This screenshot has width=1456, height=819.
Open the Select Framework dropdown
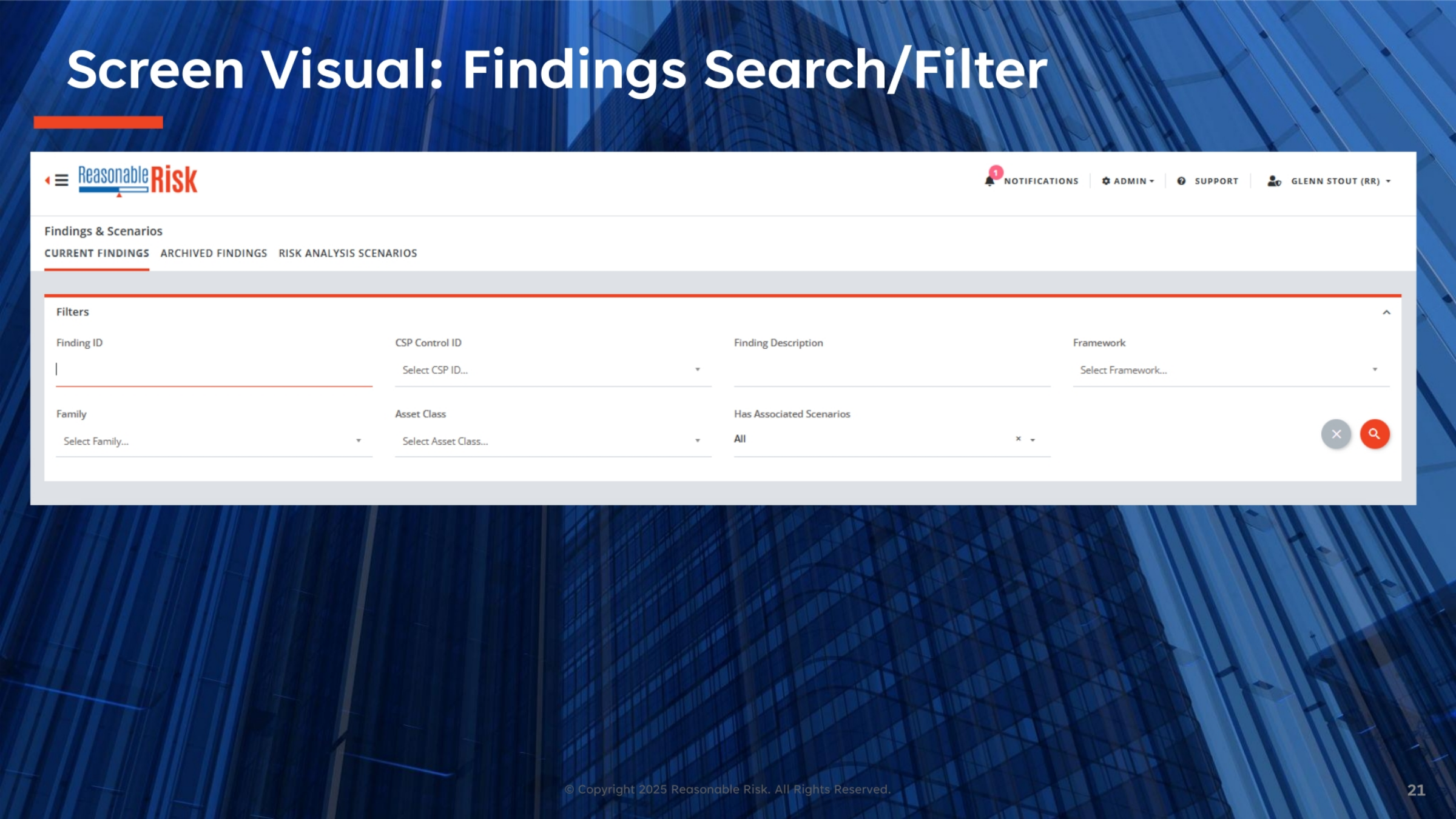point(1231,369)
